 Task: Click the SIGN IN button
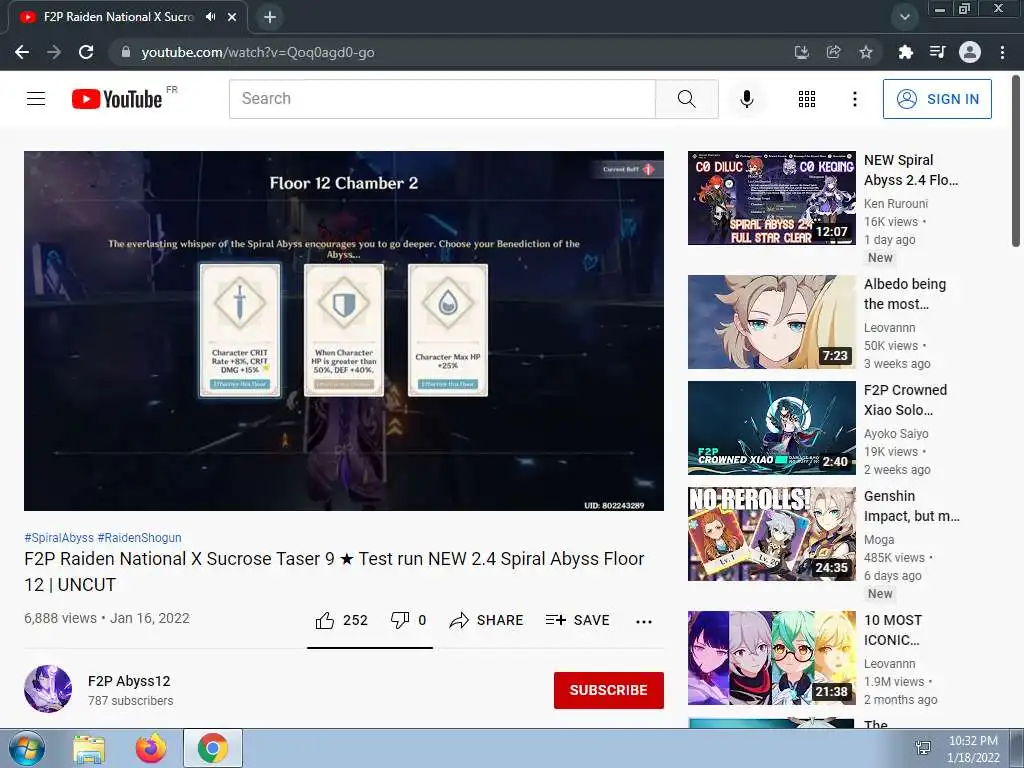tap(937, 99)
